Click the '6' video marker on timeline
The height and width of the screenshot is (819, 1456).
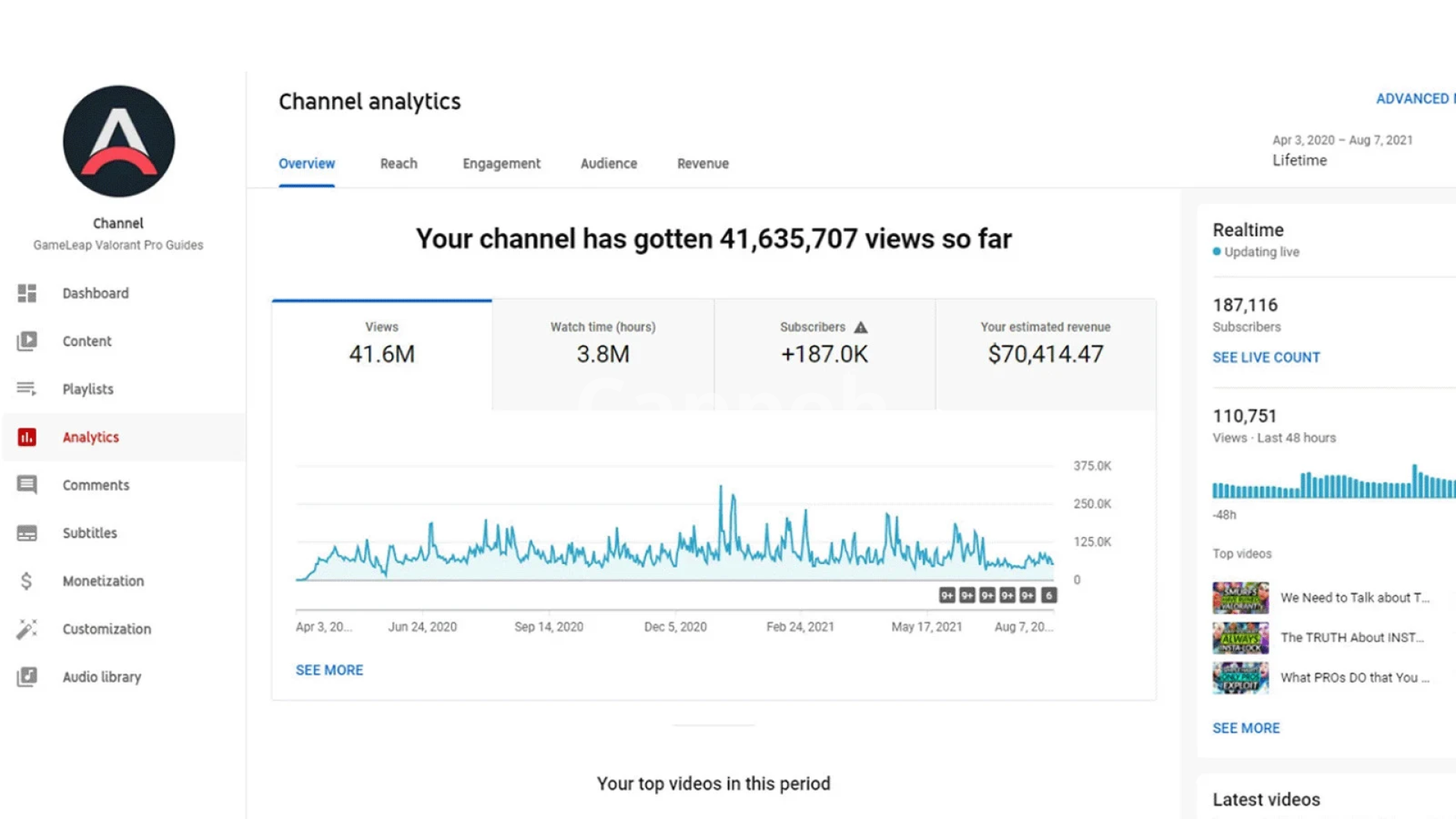coord(1049,596)
